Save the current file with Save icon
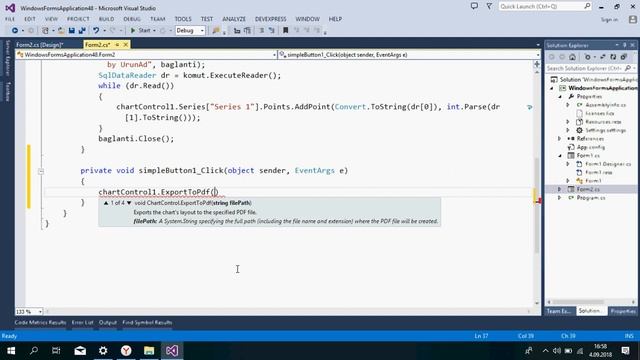Image resolution: width=640 pixels, height=360 pixels. tap(71, 31)
